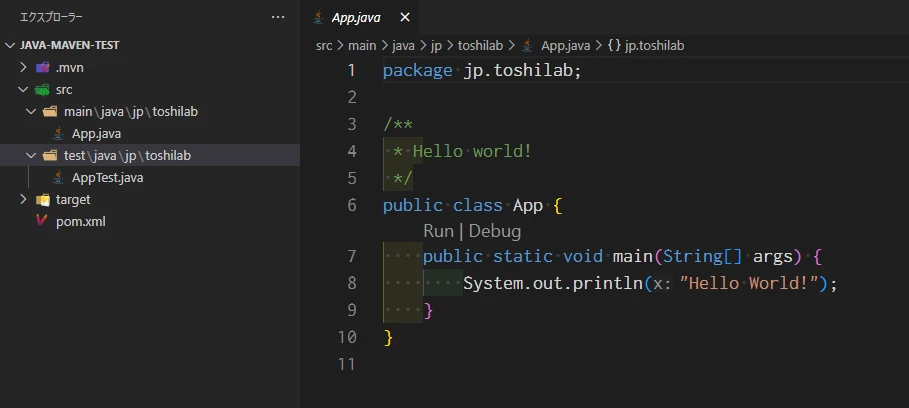
Task: Click breadcrumb segment toshilab
Action: [x=481, y=45]
